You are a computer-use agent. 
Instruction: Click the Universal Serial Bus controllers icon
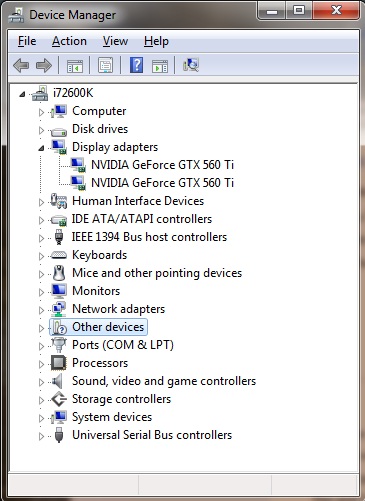point(59,435)
